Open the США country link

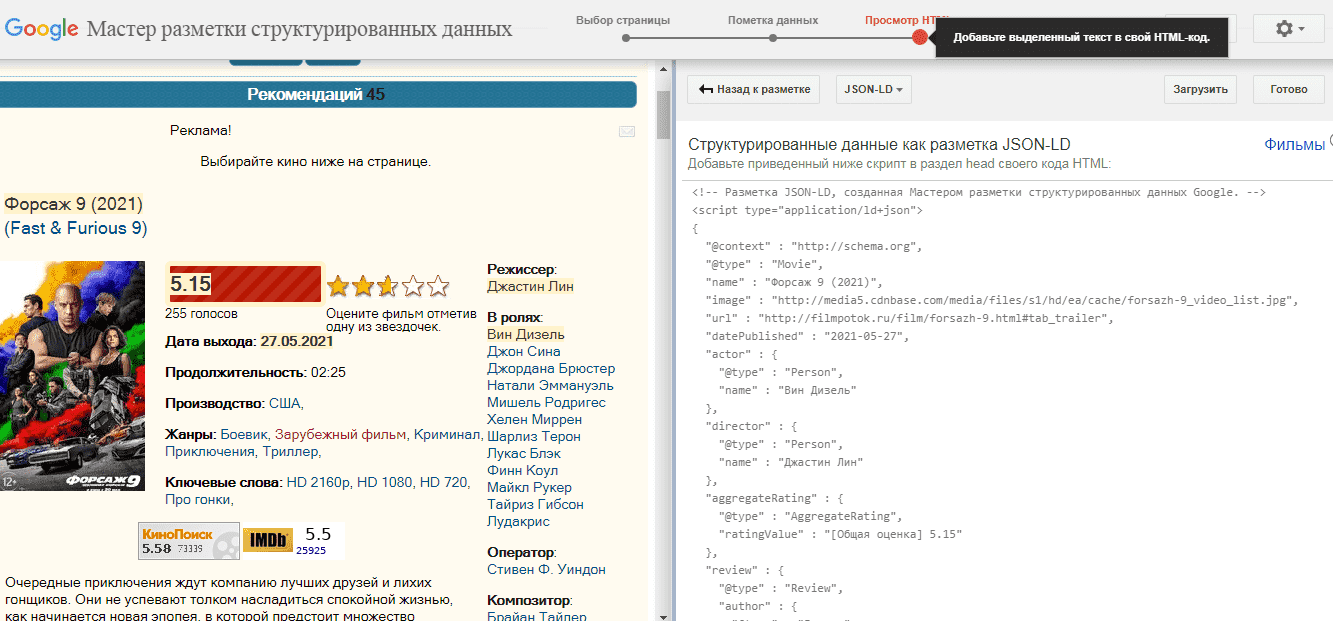click(284, 403)
